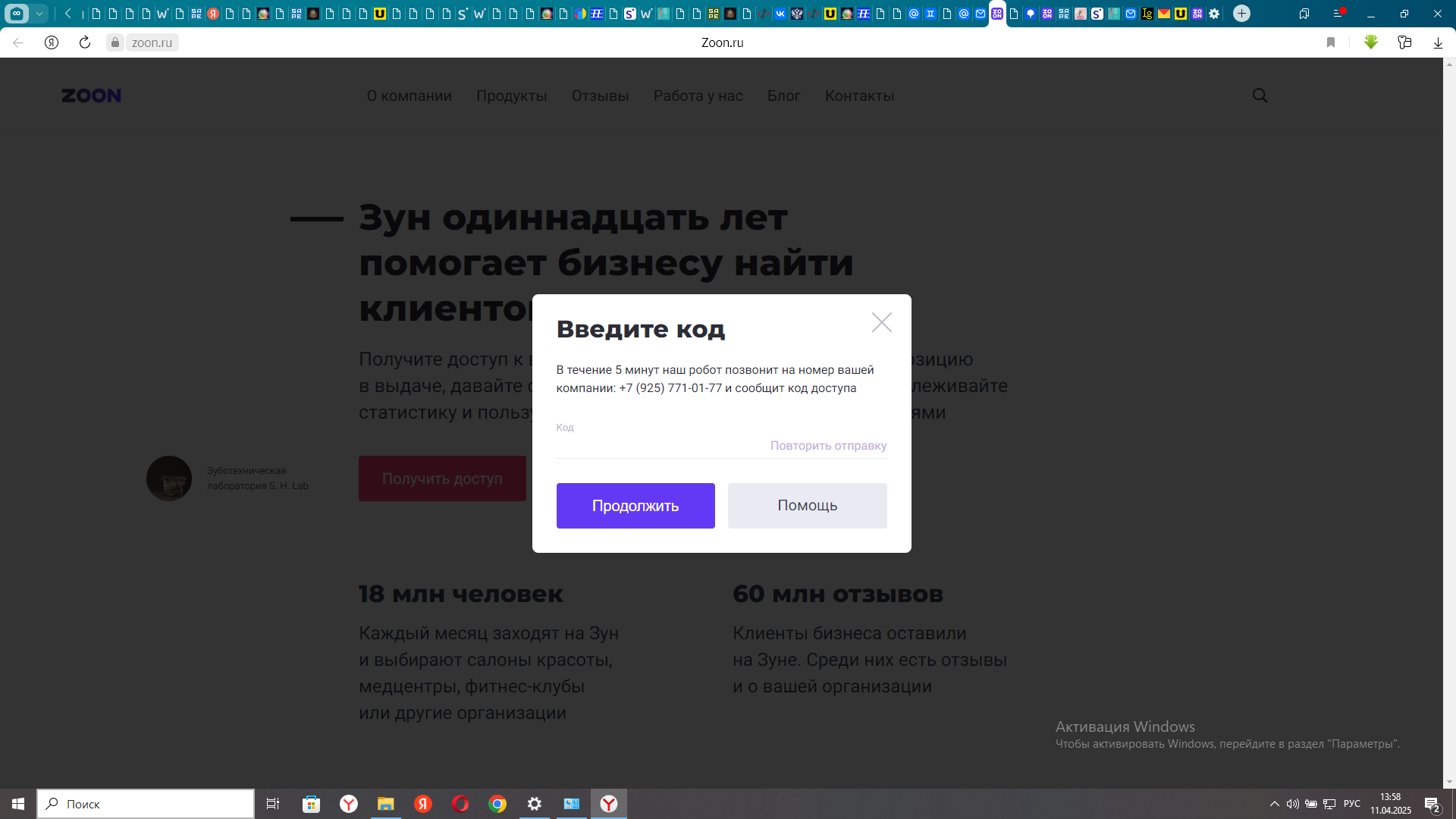Click the tab groups infinity button

point(17,14)
